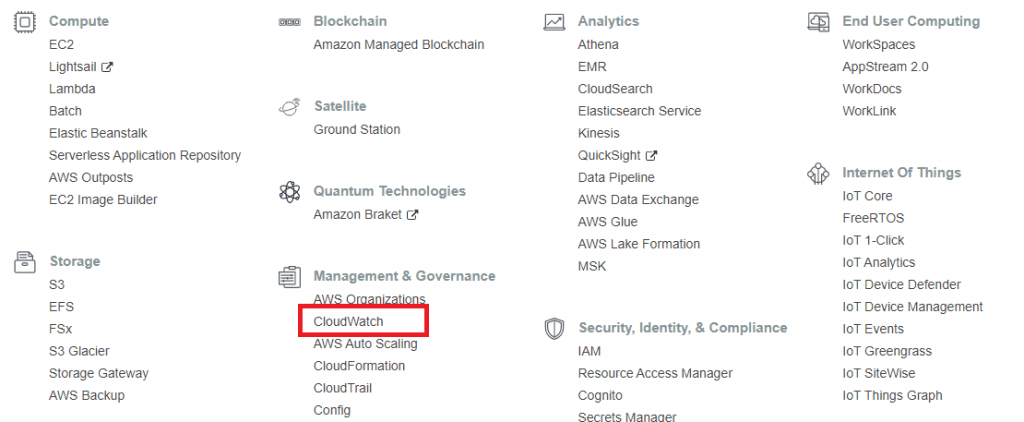Click the Security shield icon
Screen dimensions: 1024x422
coord(554,328)
